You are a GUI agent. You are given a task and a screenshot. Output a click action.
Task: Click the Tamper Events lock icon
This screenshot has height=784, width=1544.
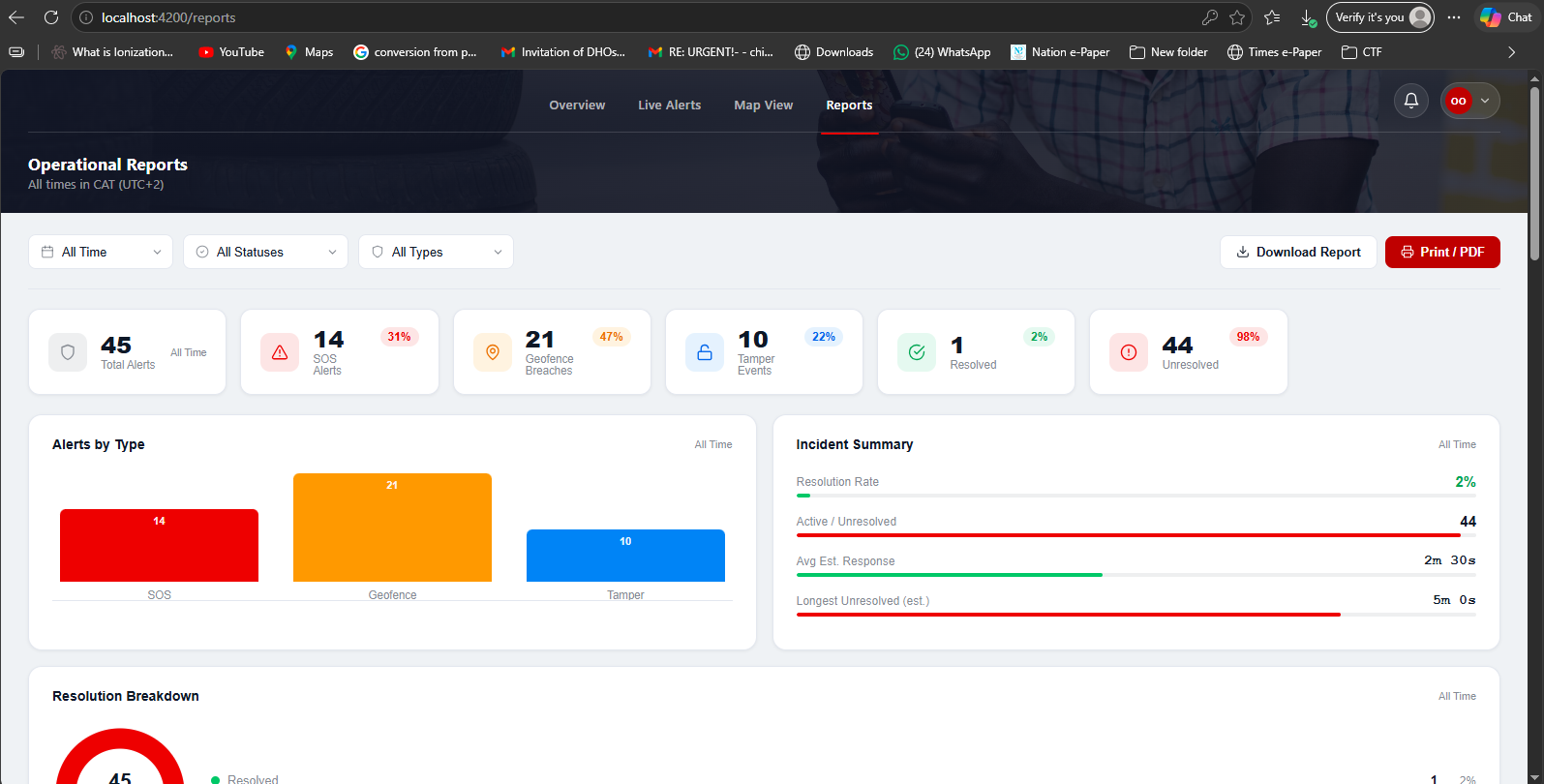pos(705,352)
